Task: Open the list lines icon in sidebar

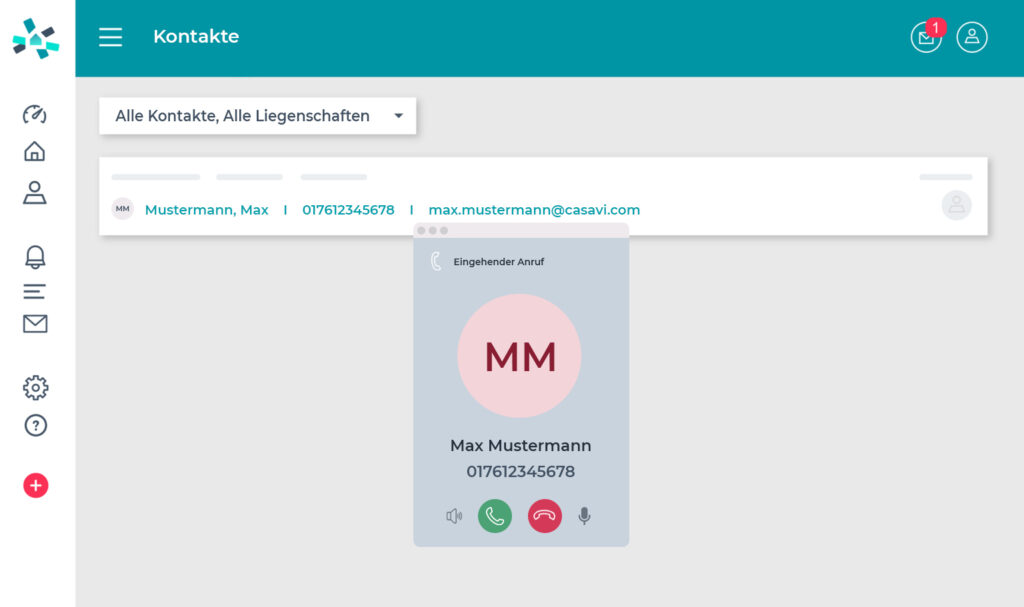Action: [x=35, y=291]
